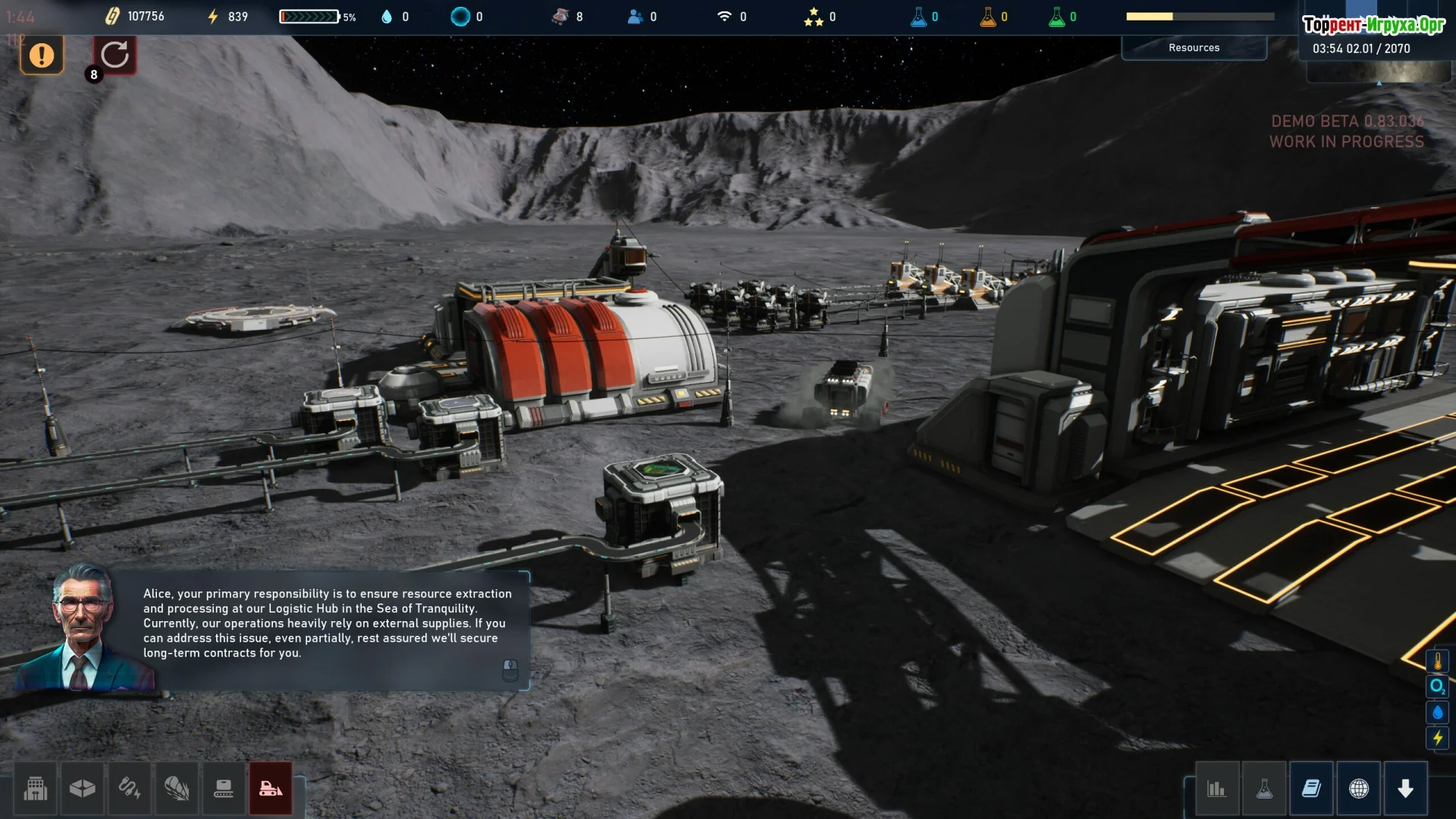
Task: Toggle the bulldozer demolish tool
Action: pos(271,789)
